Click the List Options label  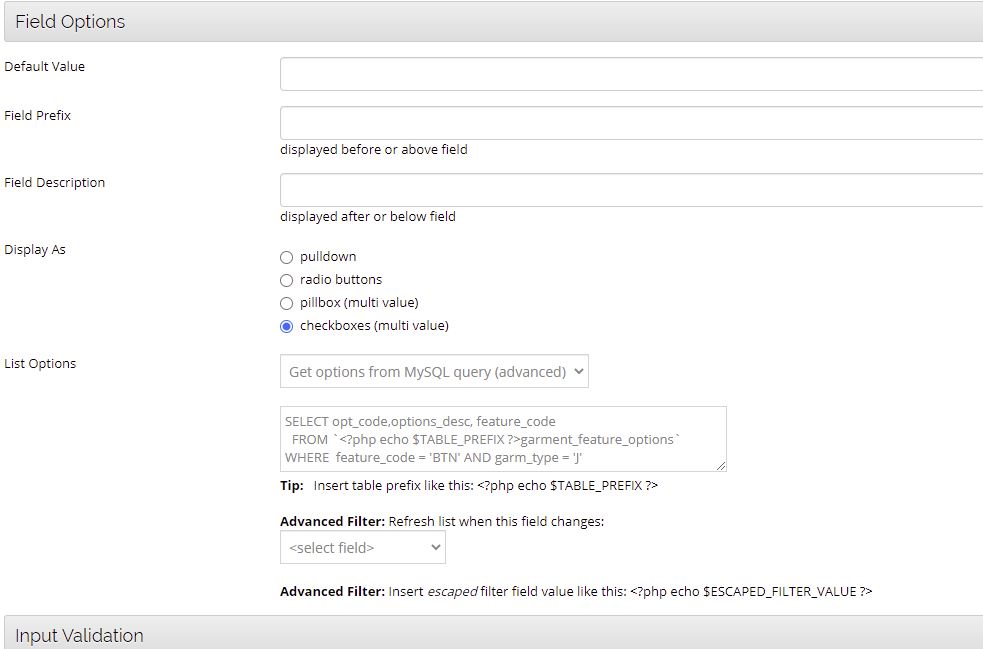[x=40, y=364]
